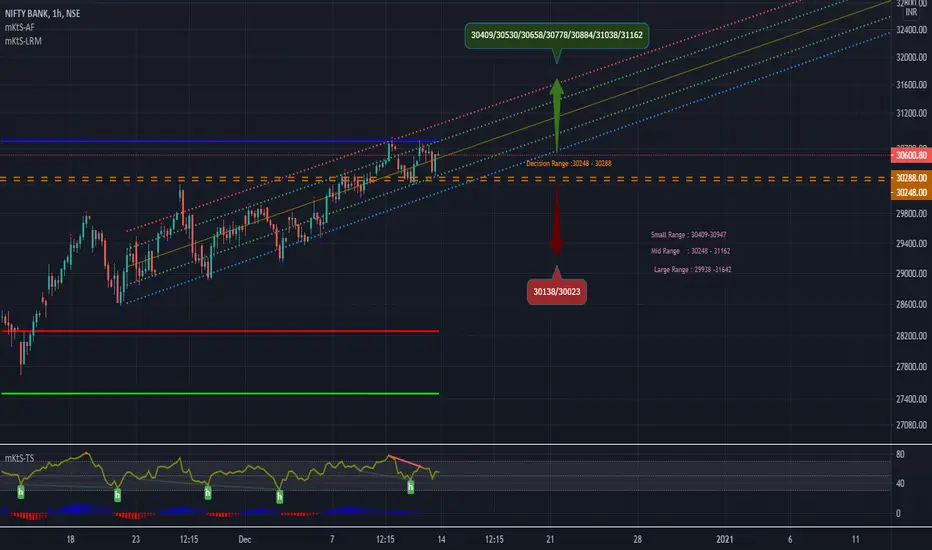Select the blue horizontal resistance line
932x550 pixels.
220,141
